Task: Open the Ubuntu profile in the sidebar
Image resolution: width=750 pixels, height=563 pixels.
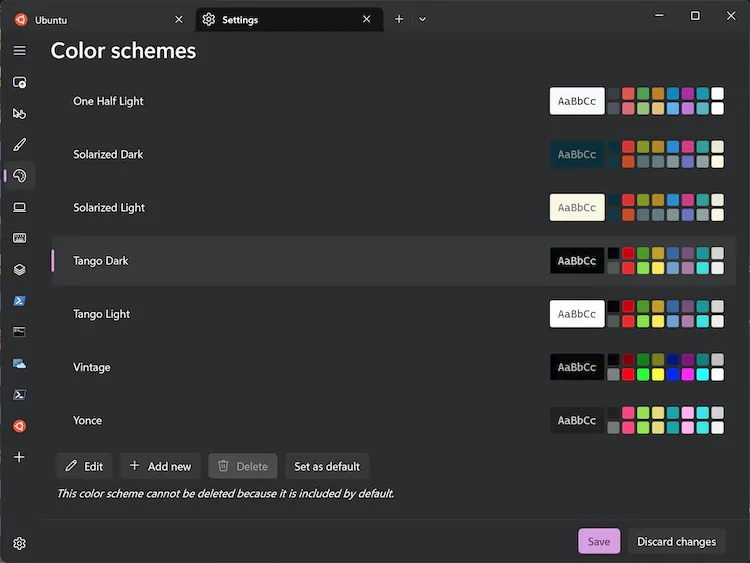Action: coord(19,426)
